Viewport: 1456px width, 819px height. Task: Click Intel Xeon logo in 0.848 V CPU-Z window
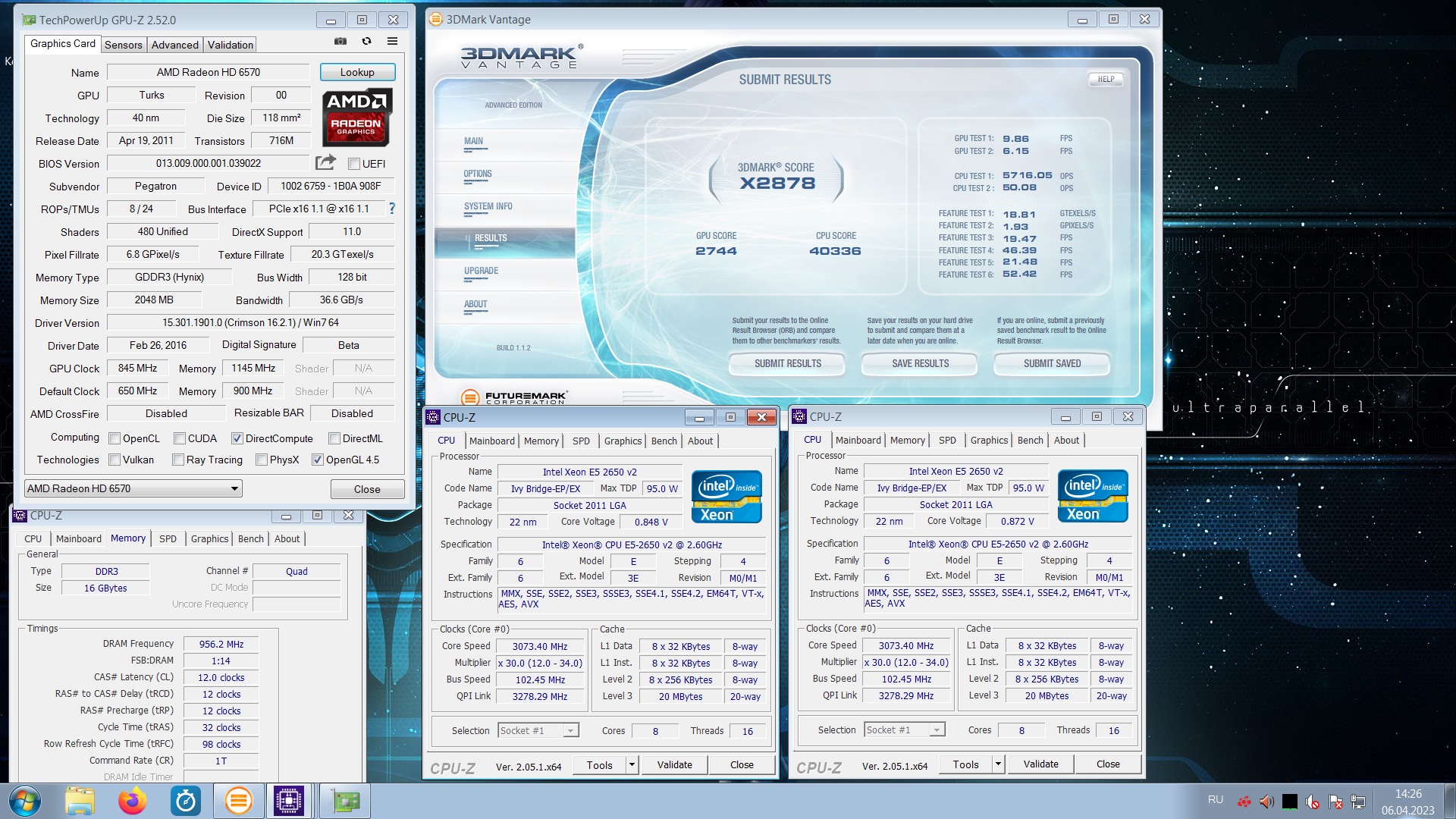pyautogui.click(x=726, y=497)
